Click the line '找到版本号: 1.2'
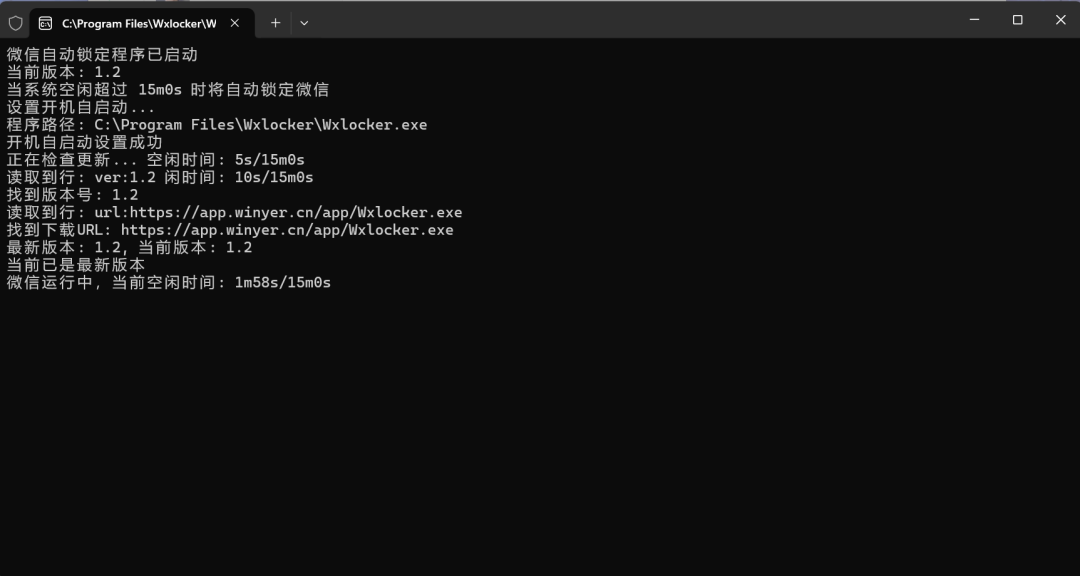Viewport: 1080px width, 576px height. tap(72, 195)
